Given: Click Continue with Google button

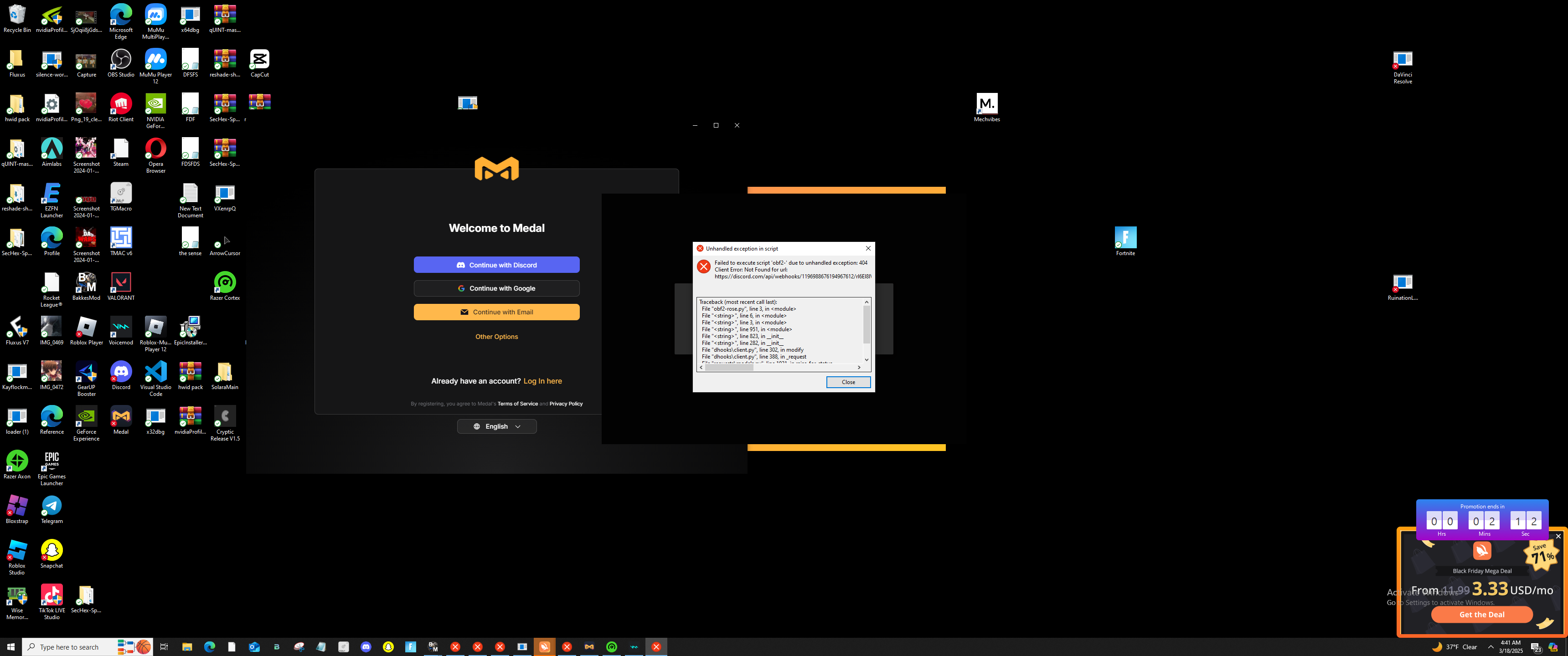Looking at the screenshot, I should (x=496, y=288).
